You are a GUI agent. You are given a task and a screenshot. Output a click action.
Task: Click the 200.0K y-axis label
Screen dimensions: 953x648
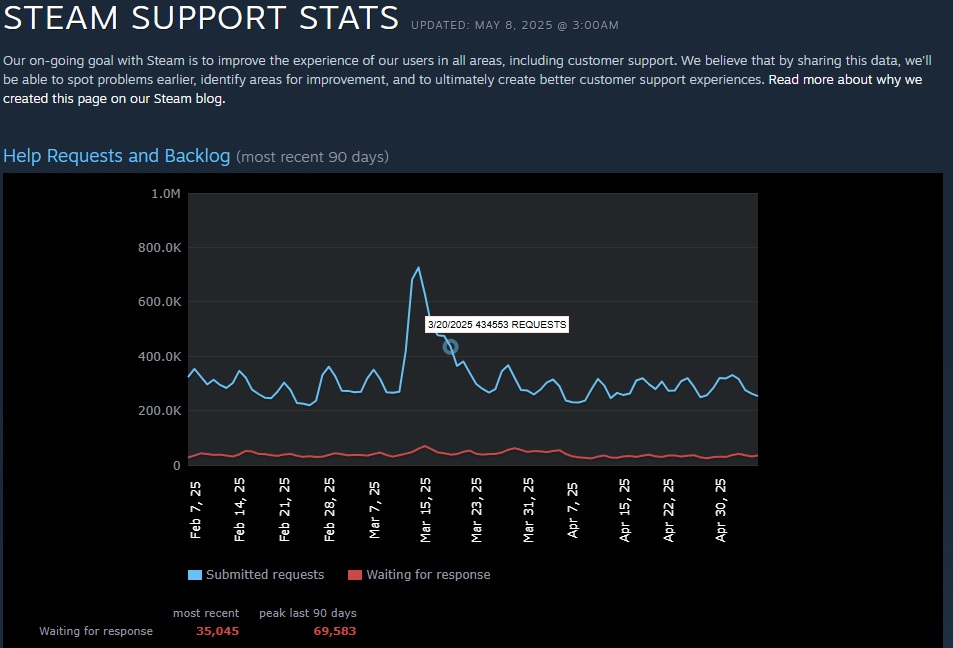[160, 410]
